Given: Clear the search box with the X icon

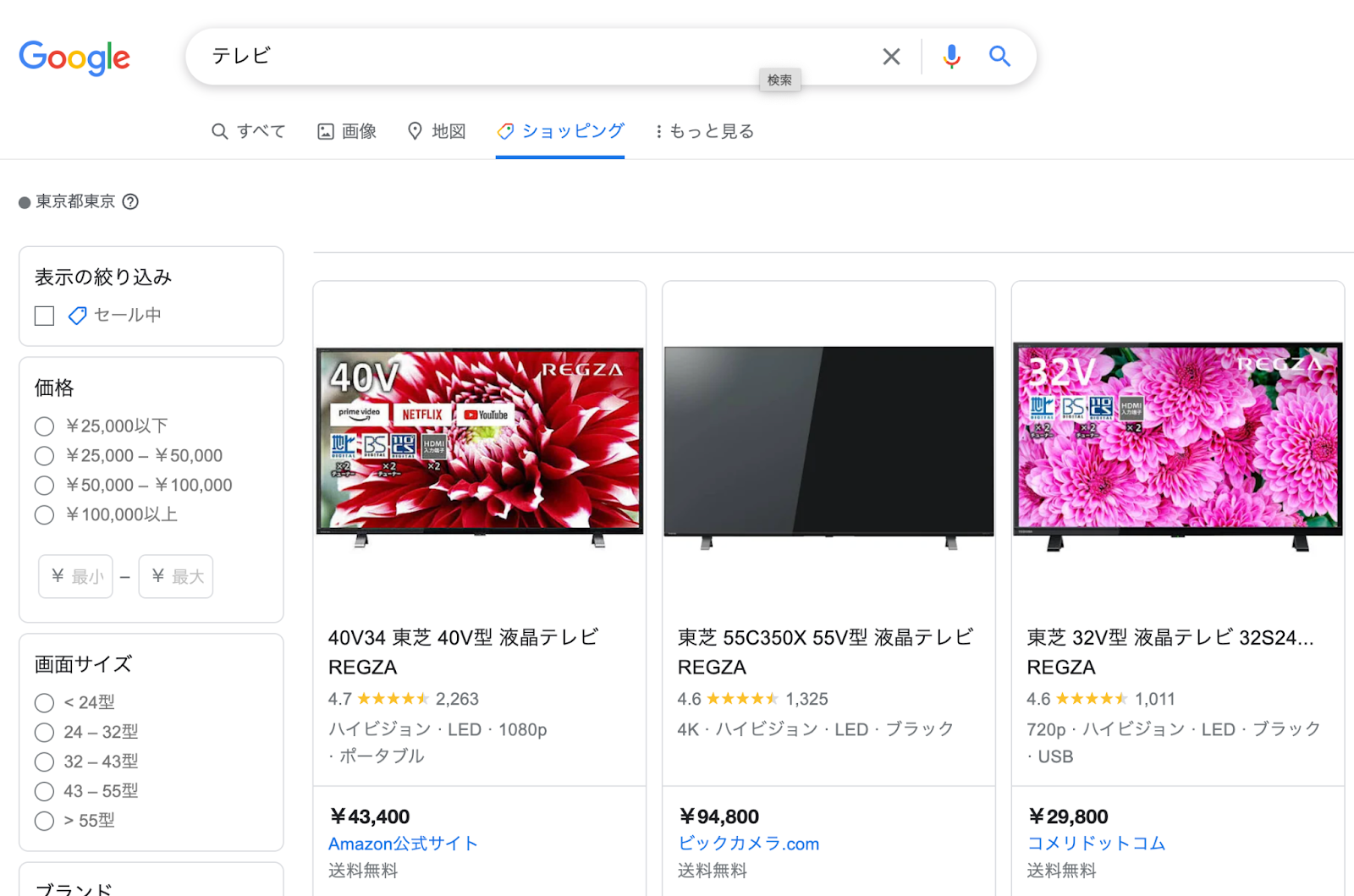Looking at the screenshot, I should pos(891,57).
